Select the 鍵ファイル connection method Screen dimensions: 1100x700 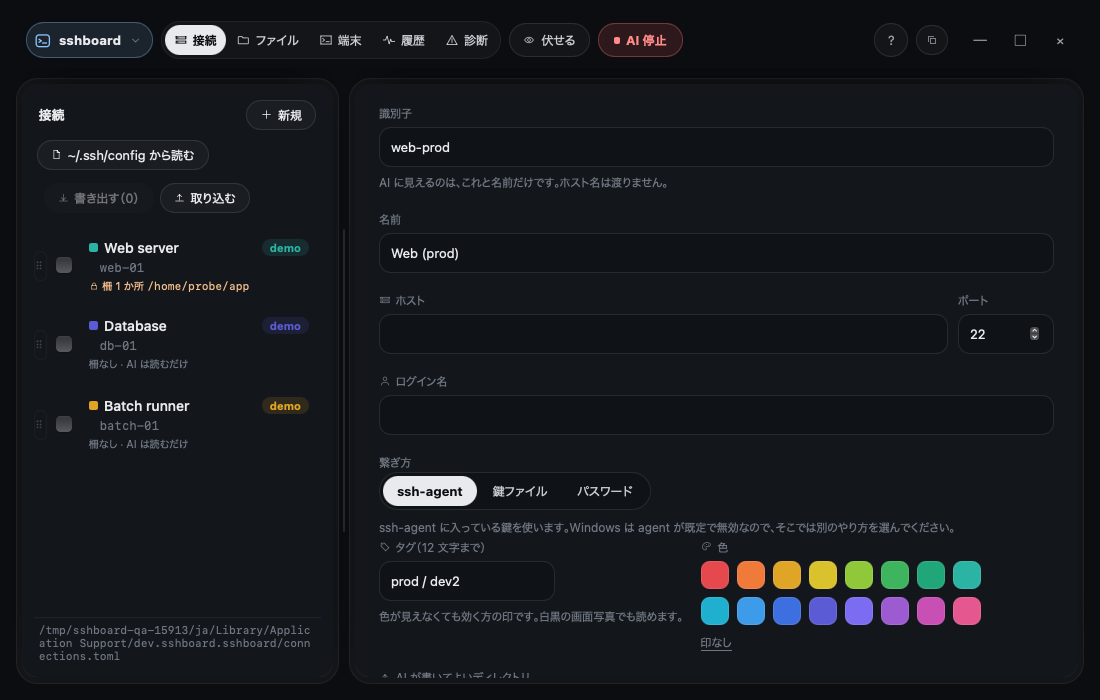click(519, 491)
